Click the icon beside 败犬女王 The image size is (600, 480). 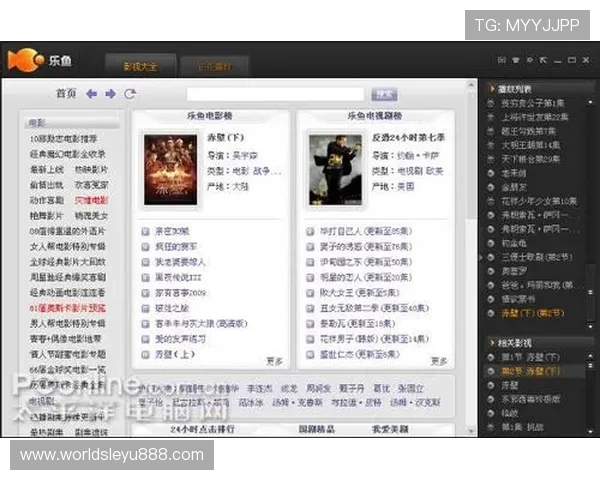310,293
